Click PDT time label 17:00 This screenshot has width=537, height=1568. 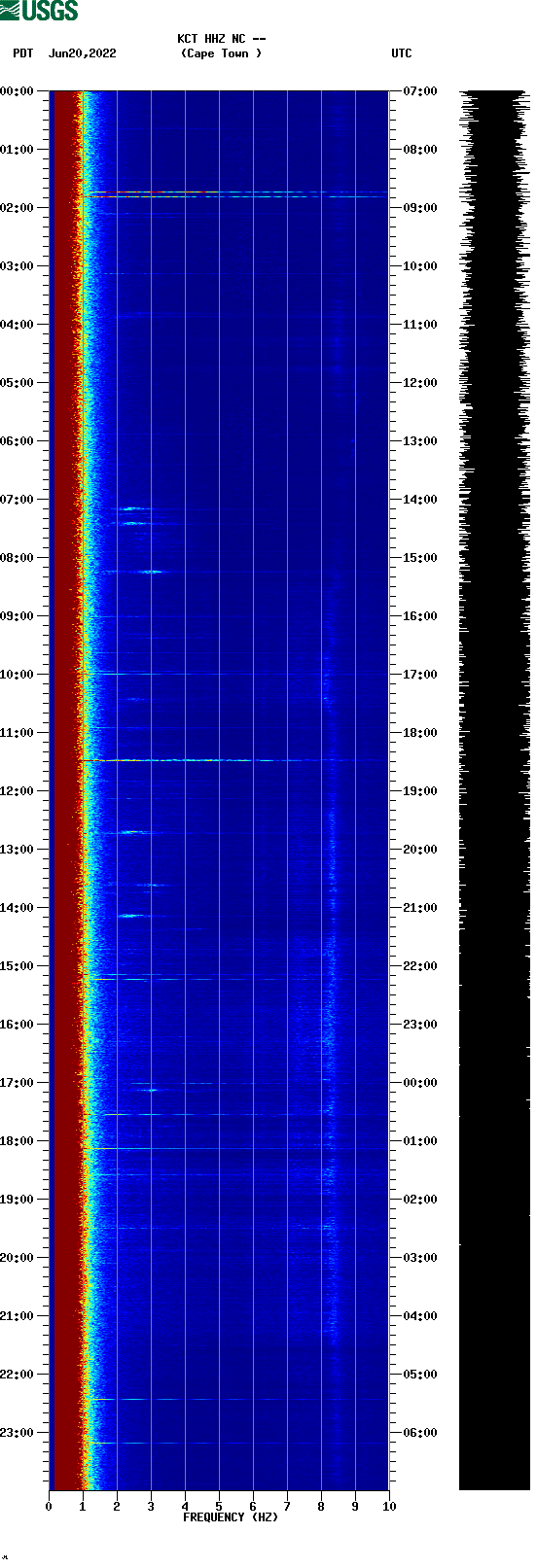pyautogui.click(x=18, y=1083)
